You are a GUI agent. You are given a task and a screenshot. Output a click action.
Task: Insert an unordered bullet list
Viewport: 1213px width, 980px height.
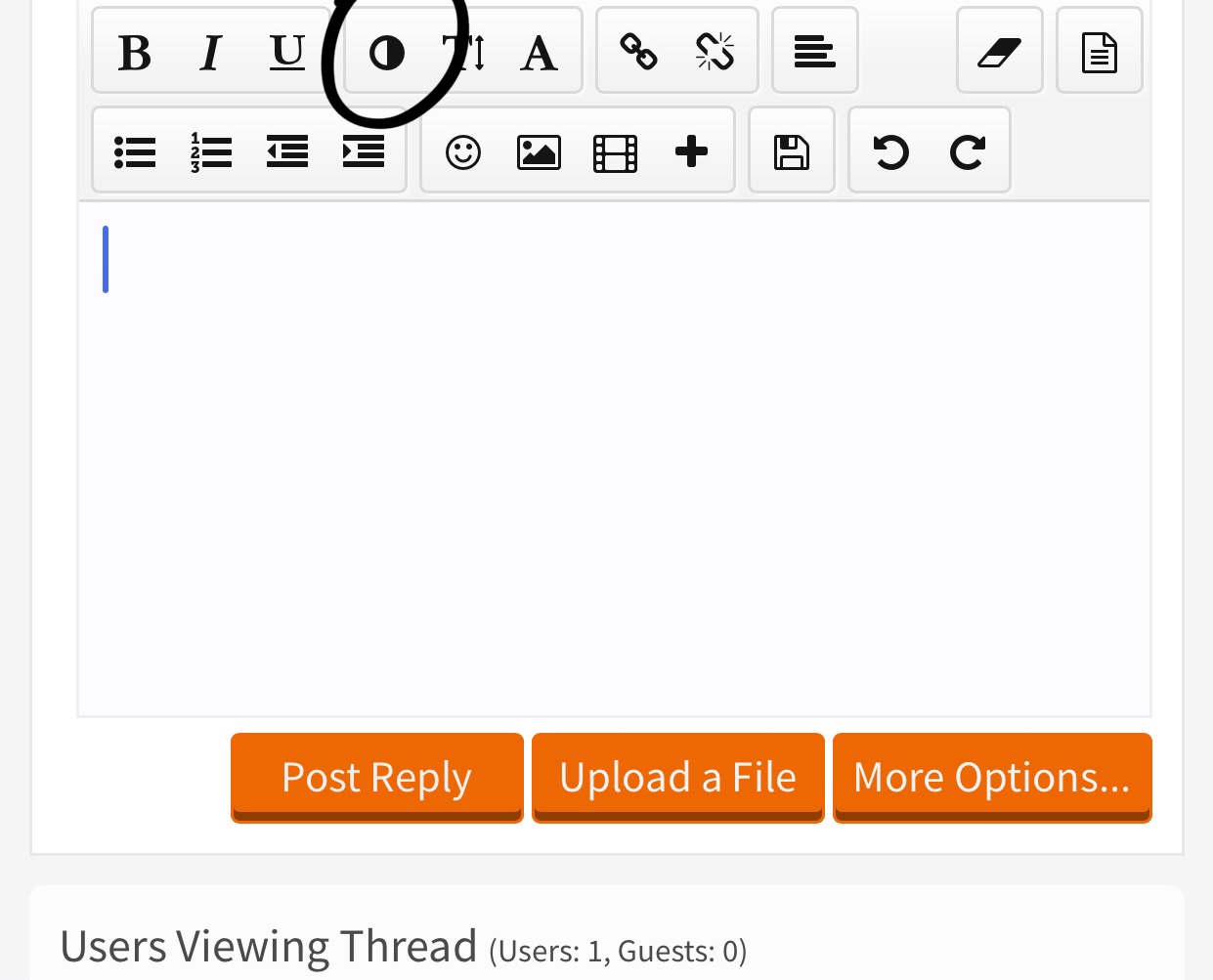135,152
